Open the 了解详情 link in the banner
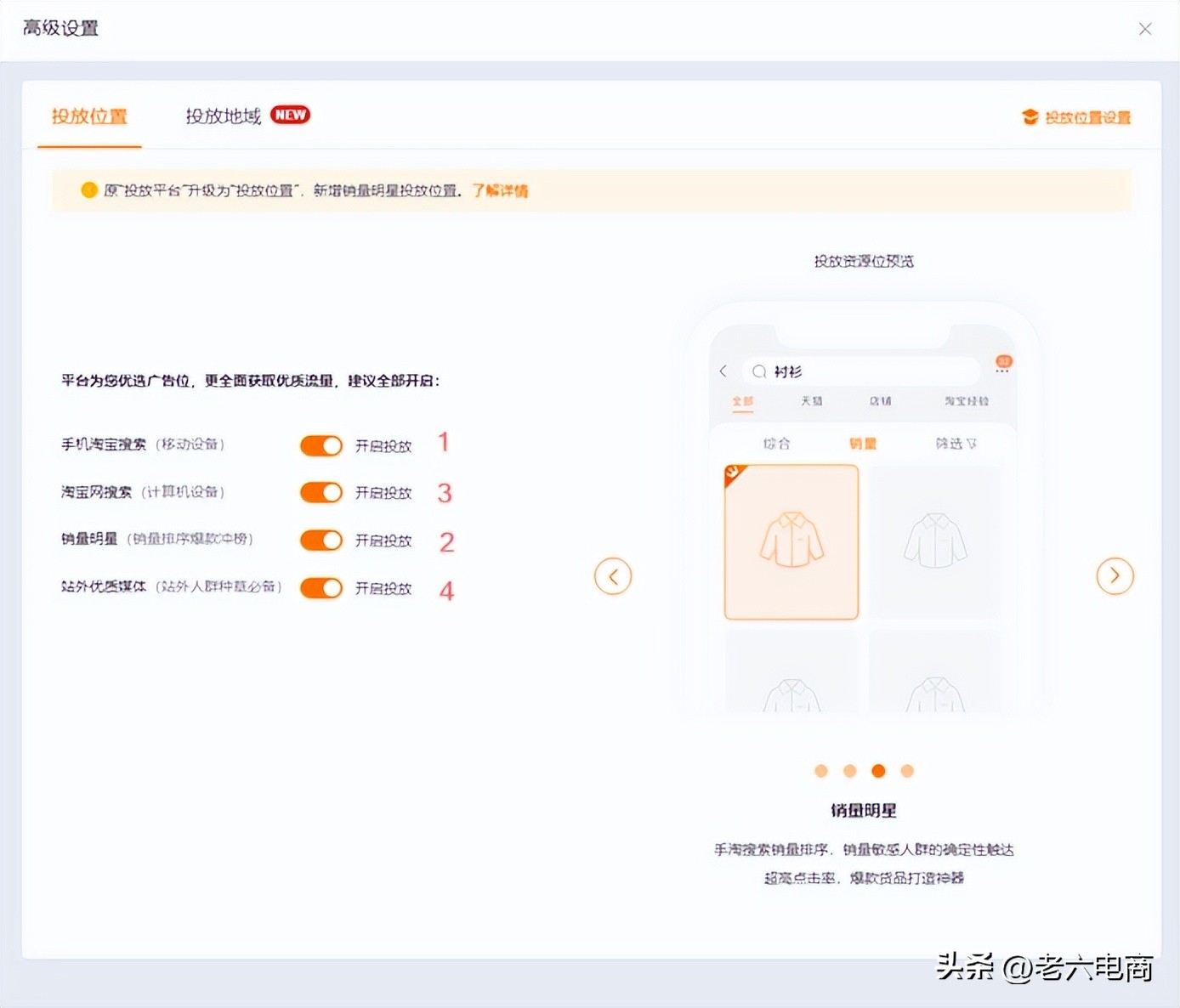 [x=499, y=190]
